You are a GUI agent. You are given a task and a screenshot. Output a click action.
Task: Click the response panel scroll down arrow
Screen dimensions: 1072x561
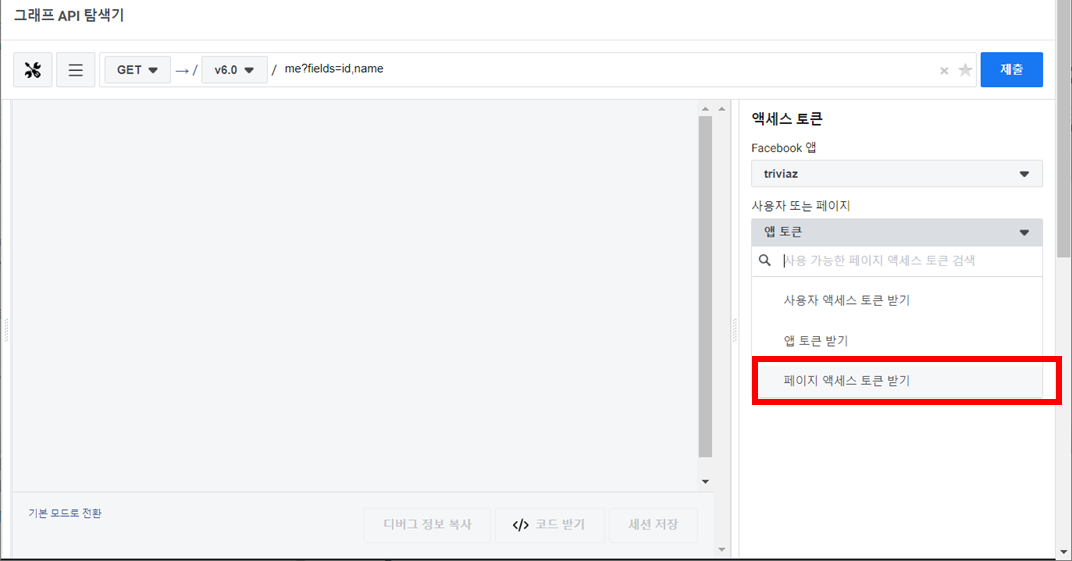706,482
